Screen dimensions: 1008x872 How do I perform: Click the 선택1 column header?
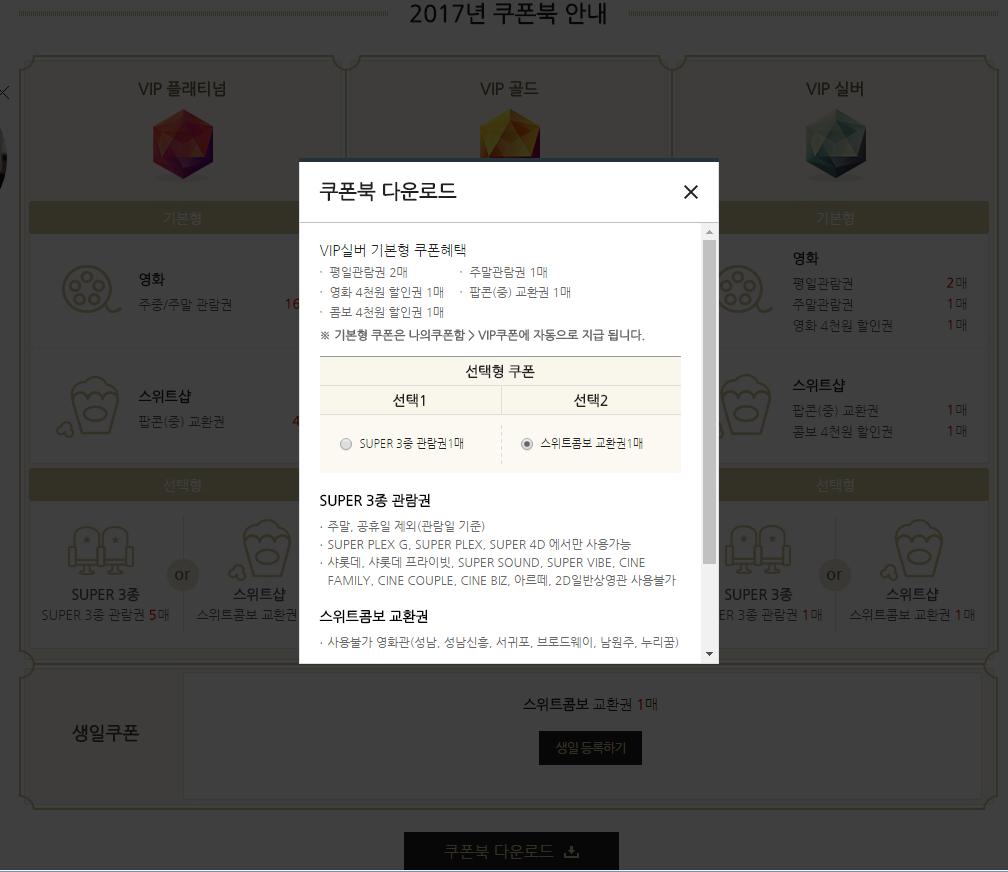click(410, 400)
